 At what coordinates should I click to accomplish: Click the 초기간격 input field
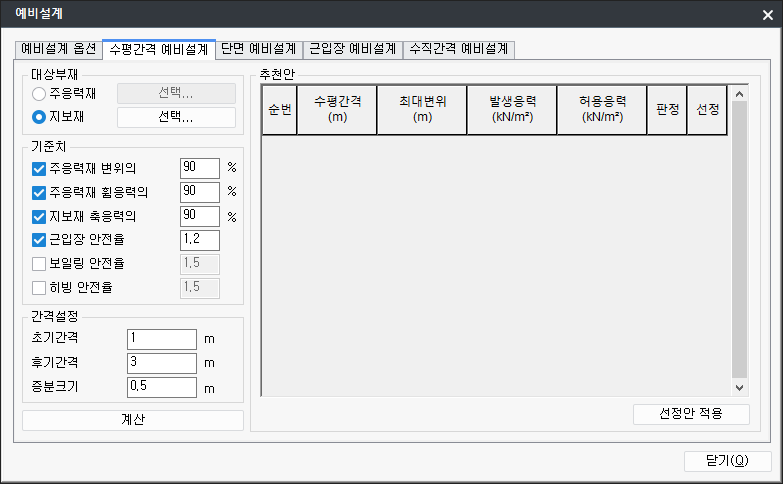pyautogui.click(x=162, y=340)
